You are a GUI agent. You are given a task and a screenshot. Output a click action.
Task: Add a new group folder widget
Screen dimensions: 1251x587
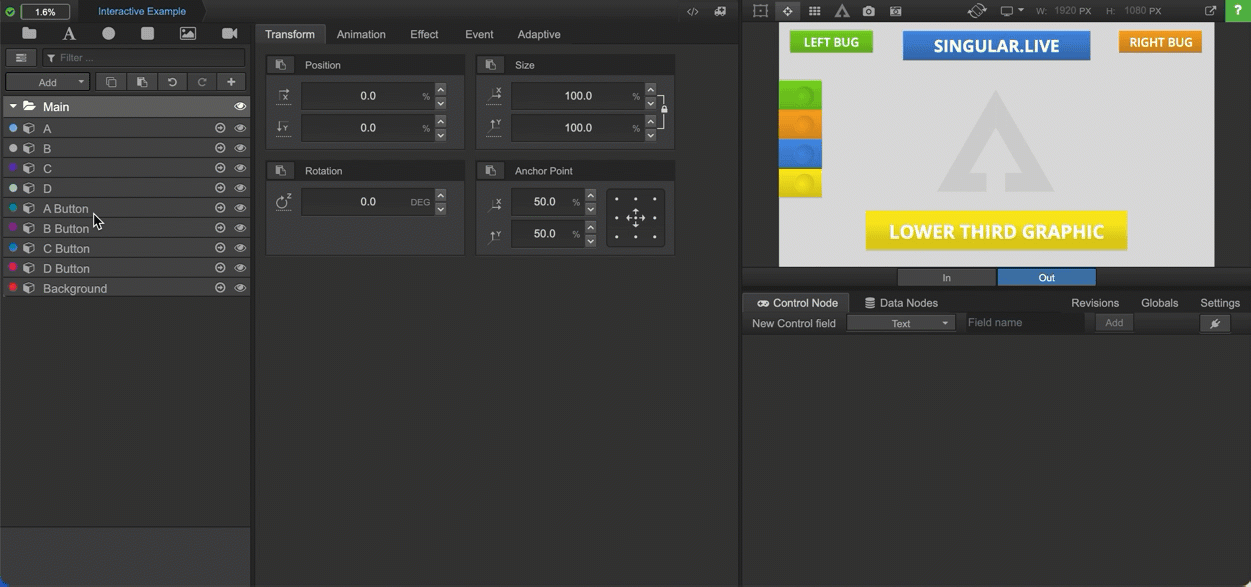coord(29,34)
